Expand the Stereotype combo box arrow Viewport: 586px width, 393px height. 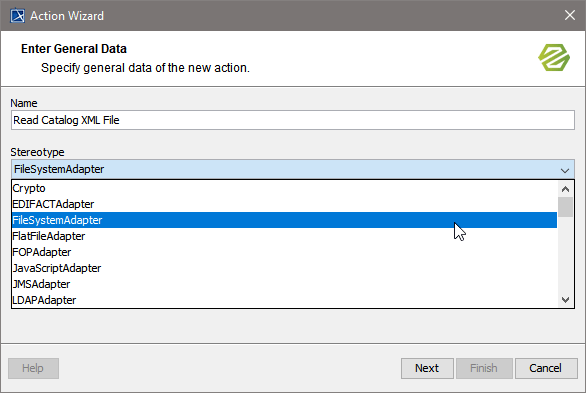click(x=565, y=170)
